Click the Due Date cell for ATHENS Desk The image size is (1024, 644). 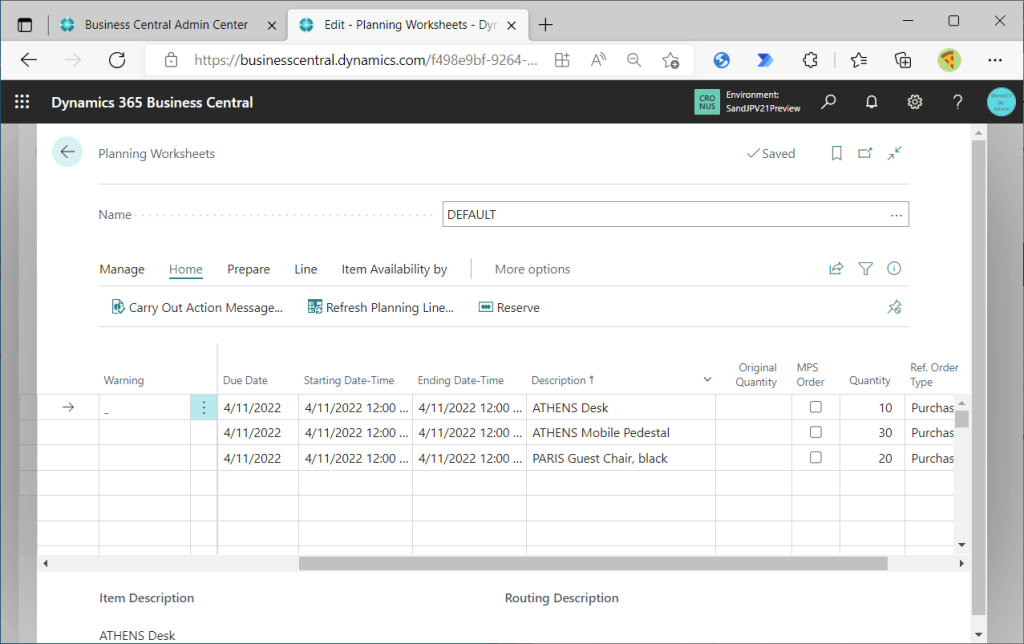[257, 408]
